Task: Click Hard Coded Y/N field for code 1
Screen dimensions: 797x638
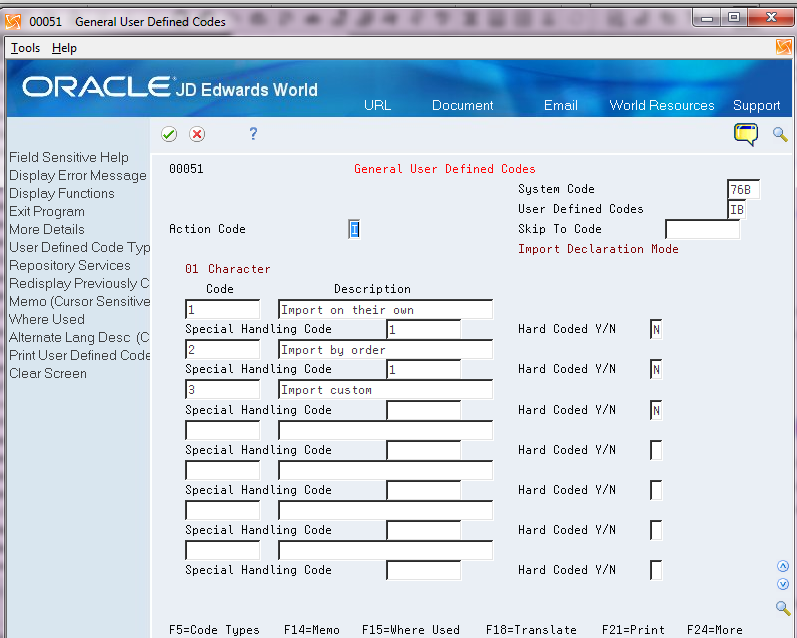Action: coord(656,329)
